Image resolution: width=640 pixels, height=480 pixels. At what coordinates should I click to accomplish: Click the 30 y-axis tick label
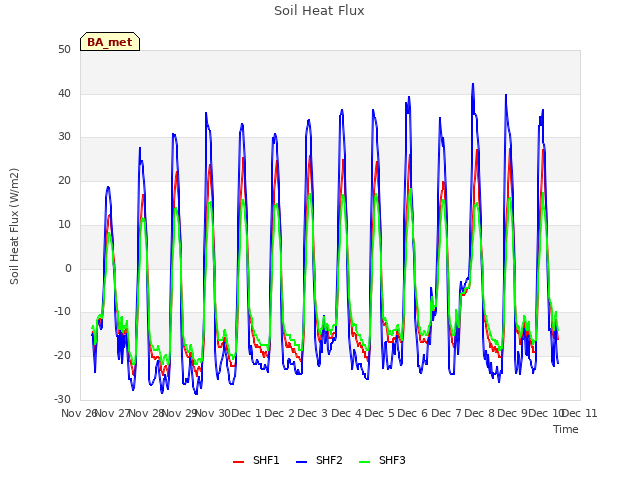64,137
